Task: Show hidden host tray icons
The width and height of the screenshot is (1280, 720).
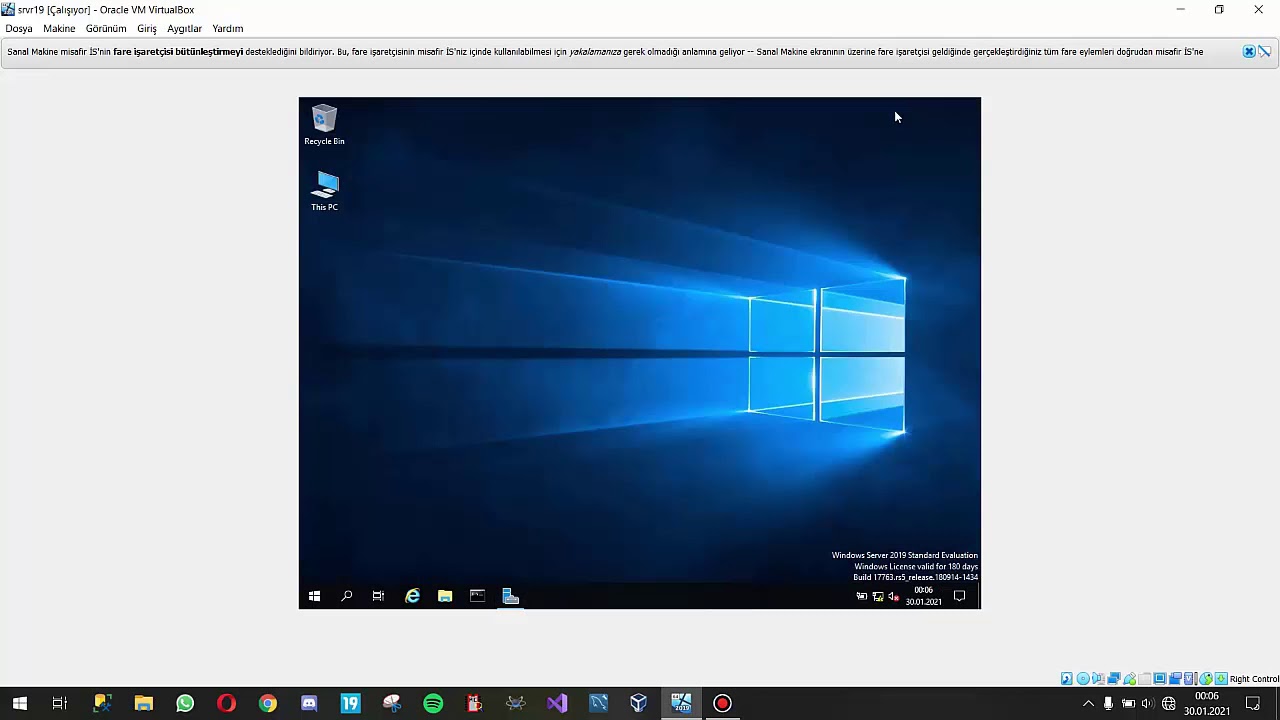Action: (1088, 704)
